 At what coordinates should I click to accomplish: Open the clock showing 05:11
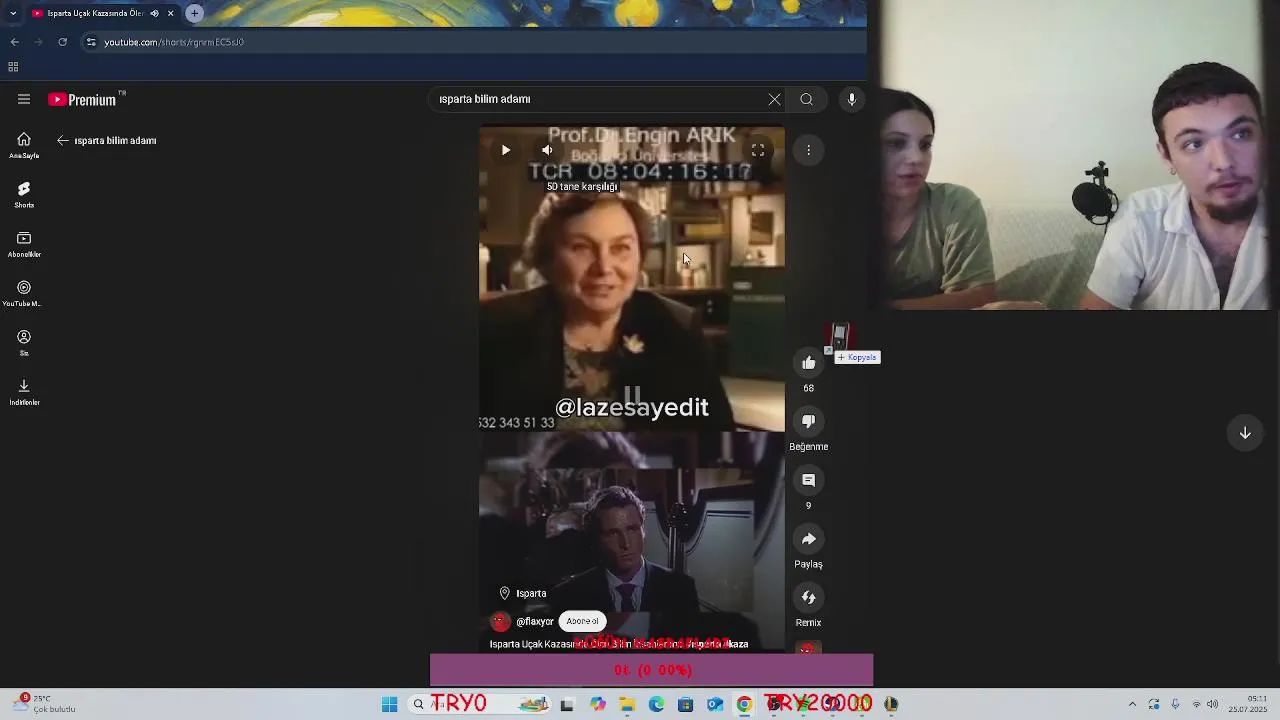coord(1248,704)
